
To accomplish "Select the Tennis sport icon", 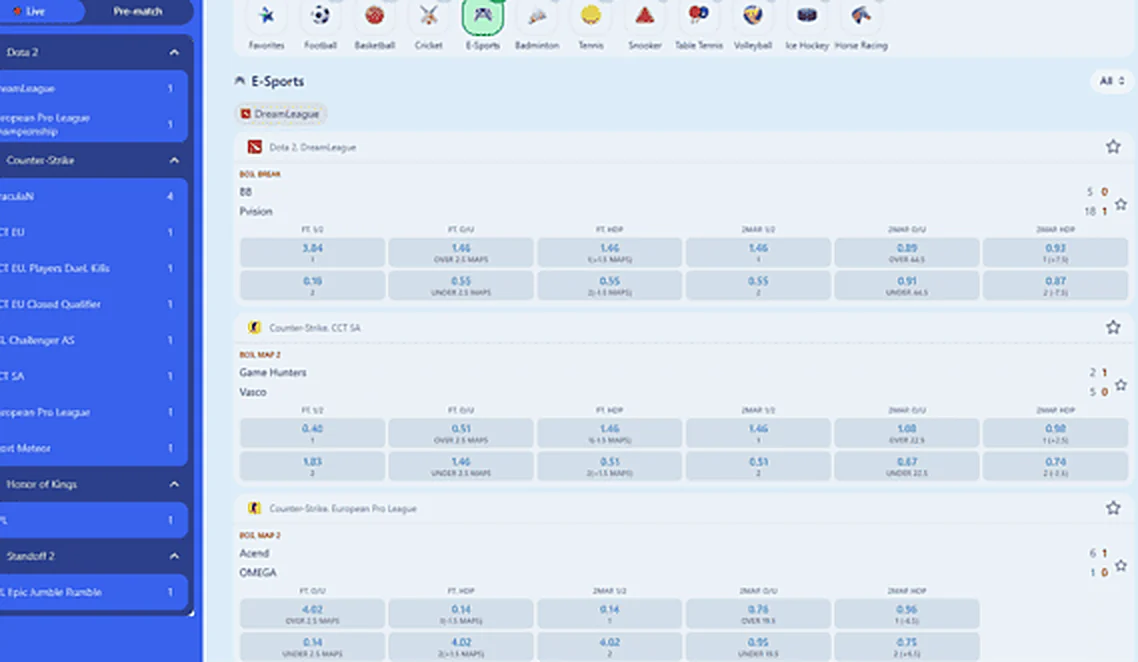I will 591,16.
